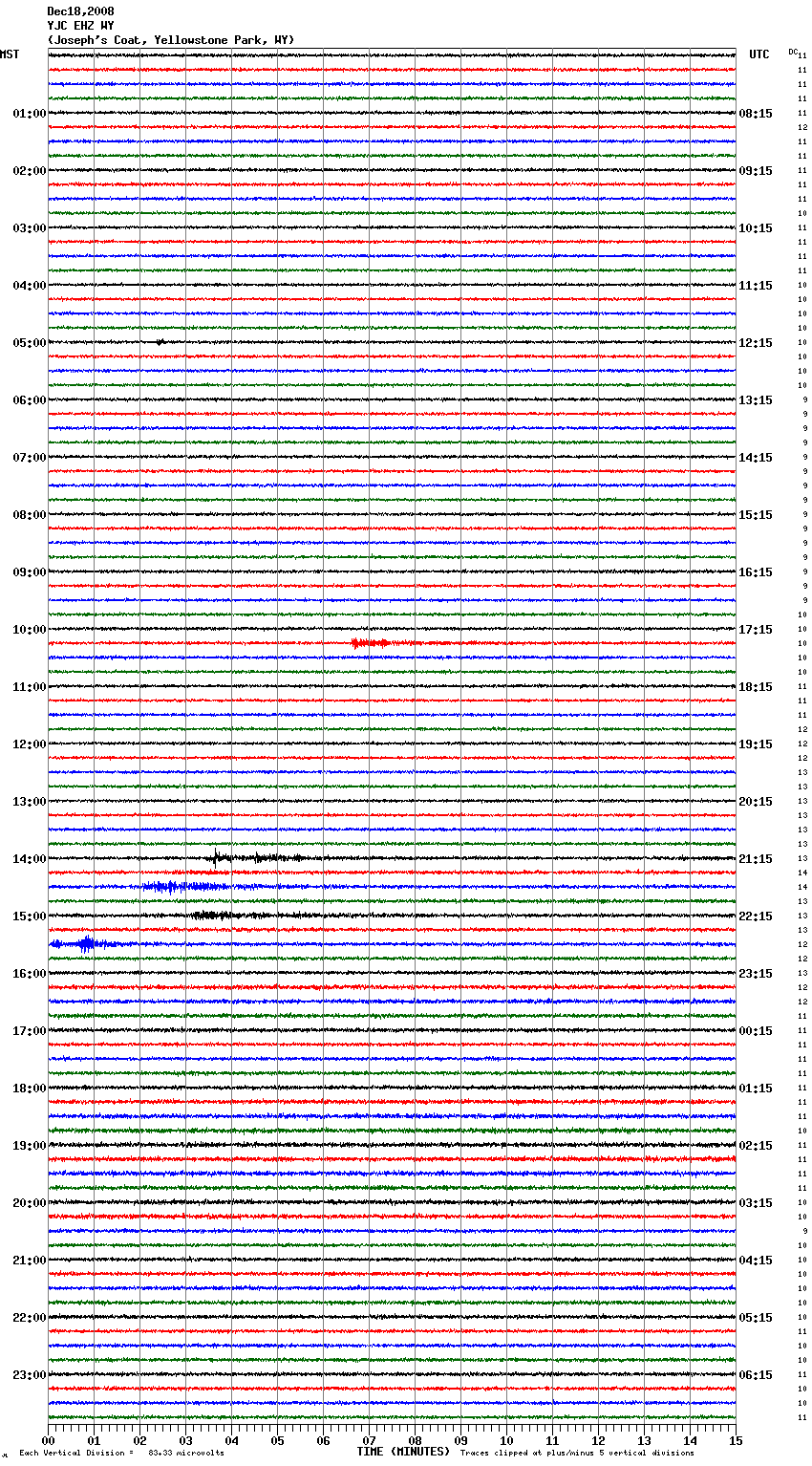812x1466 pixels.
Task: Click the DC column header
Action: 793,52
